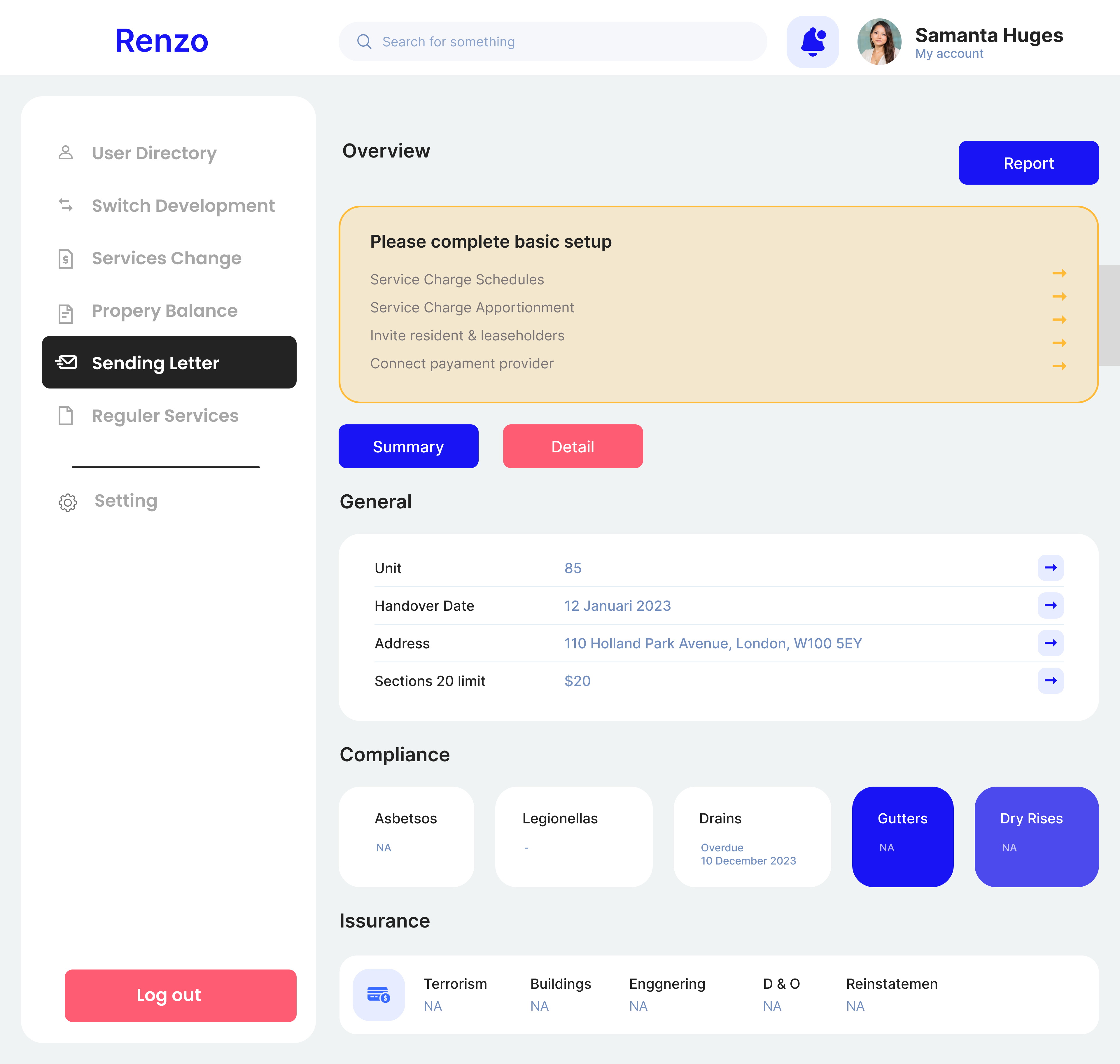Open arrow next to Unit row
Viewport: 1120px width, 1064px height.
click(x=1050, y=568)
